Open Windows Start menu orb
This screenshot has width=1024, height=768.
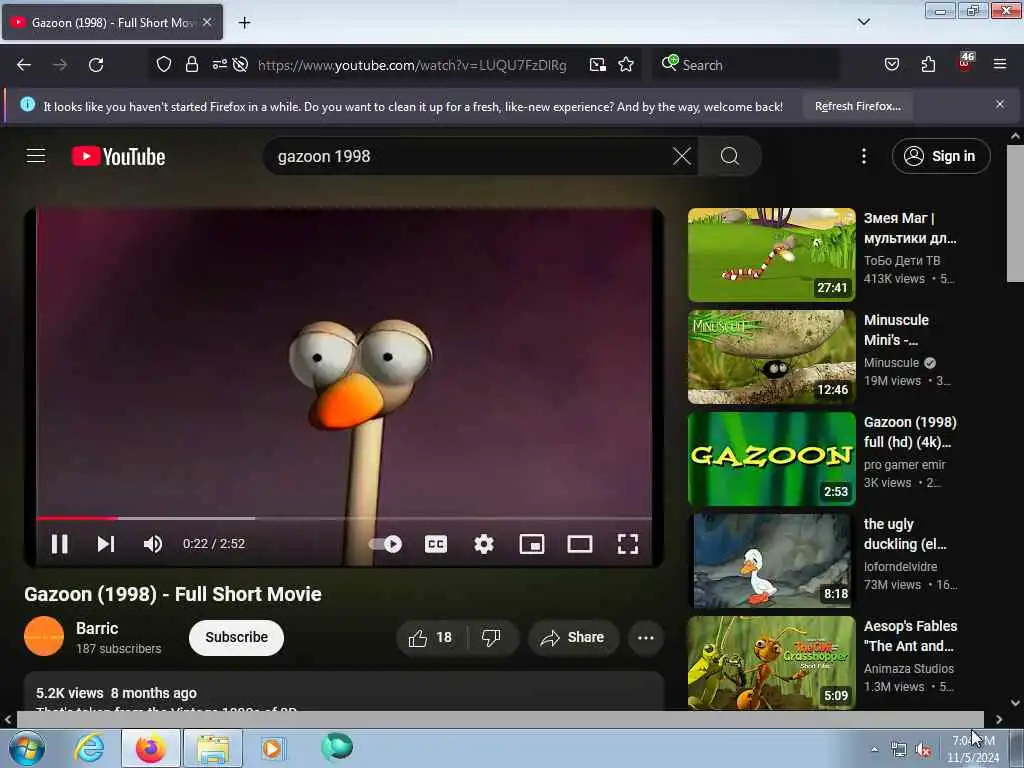pyautogui.click(x=27, y=748)
